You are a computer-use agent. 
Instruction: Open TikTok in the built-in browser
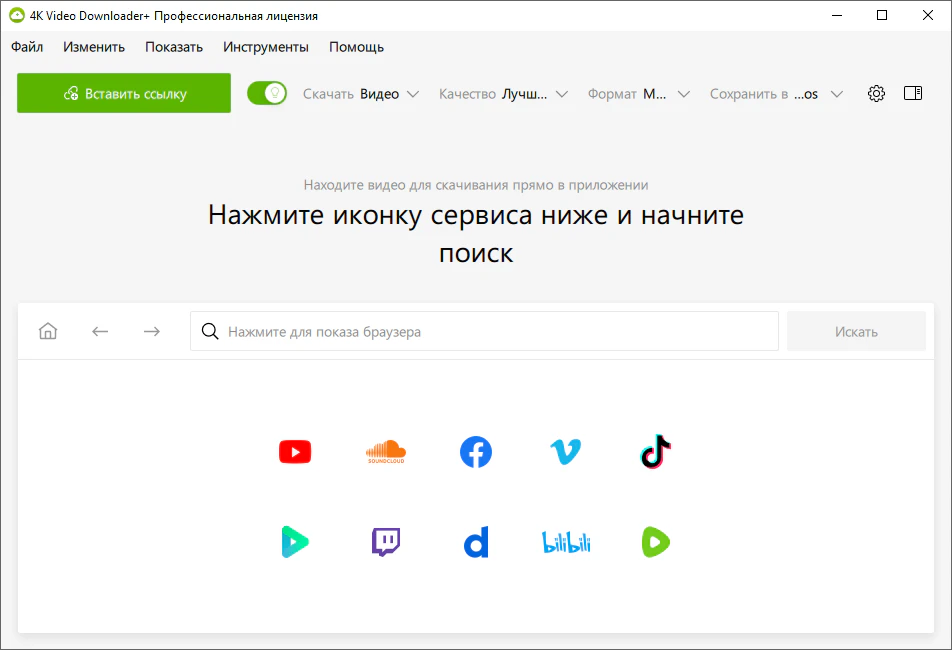[x=656, y=451]
